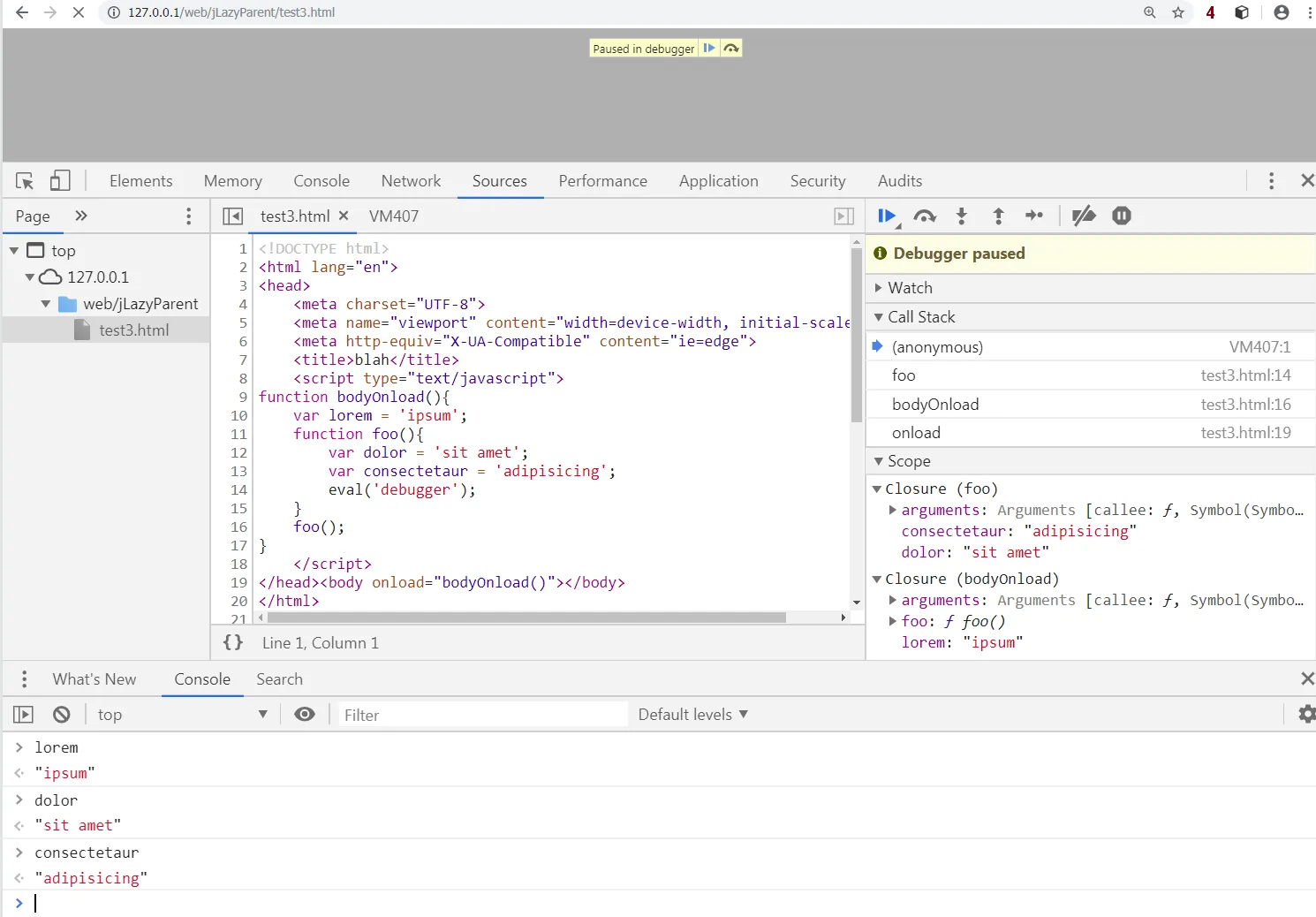Viewport: 1316px width, 917px height.
Task: Collapse the Call Stack section
Action: pyautogui.click(x=921, y=317)
